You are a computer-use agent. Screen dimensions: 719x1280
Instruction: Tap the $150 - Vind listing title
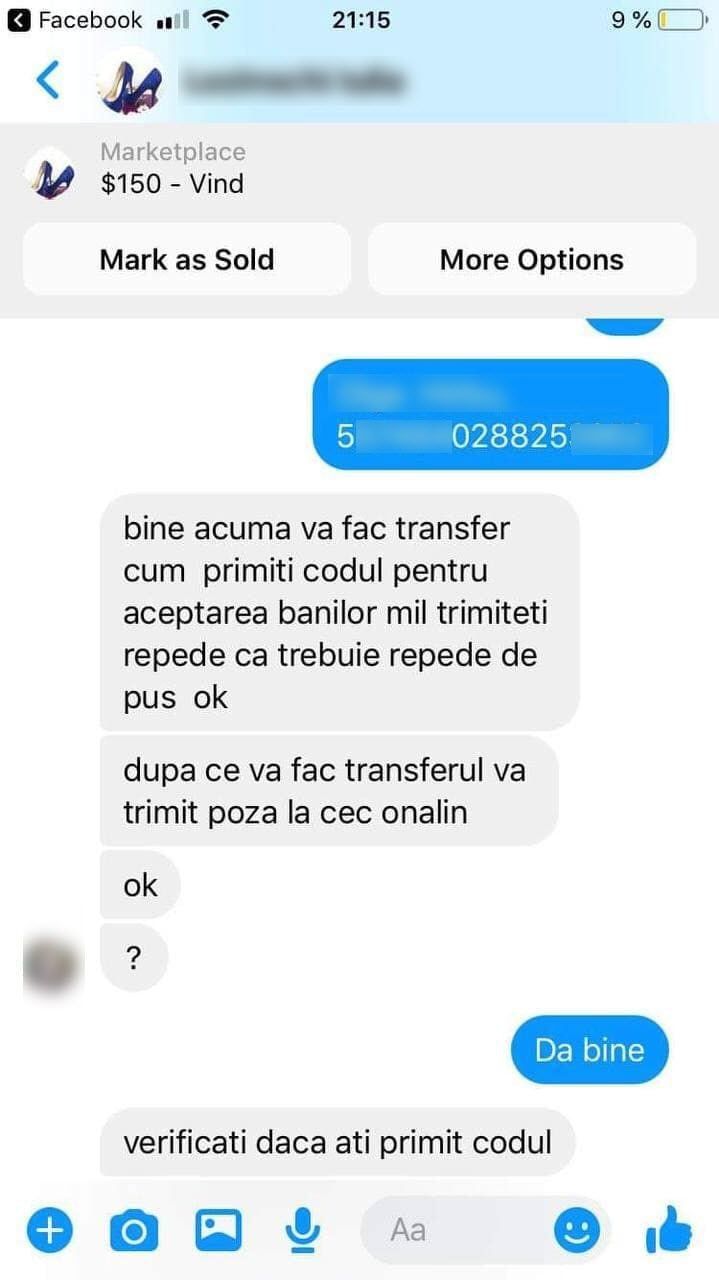pyautogui.click(x=172, y=184)
